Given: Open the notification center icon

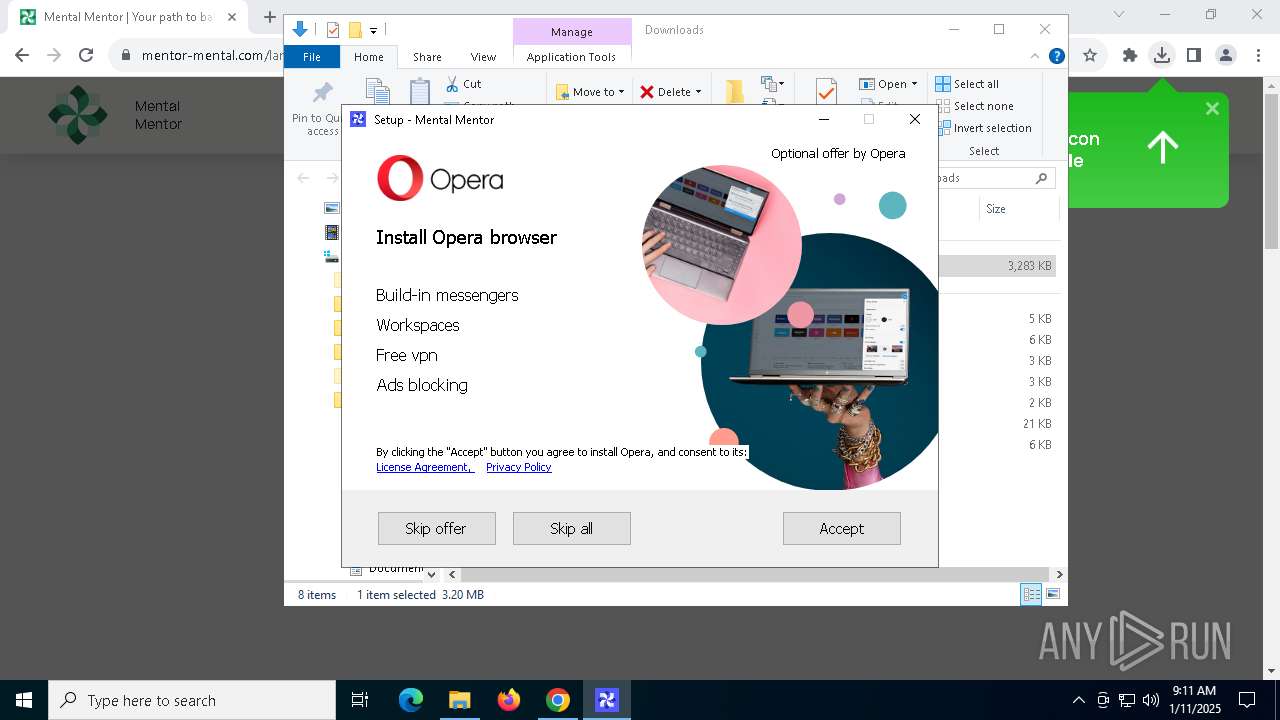Looking at the screenshot, I should click(1247, 700).
